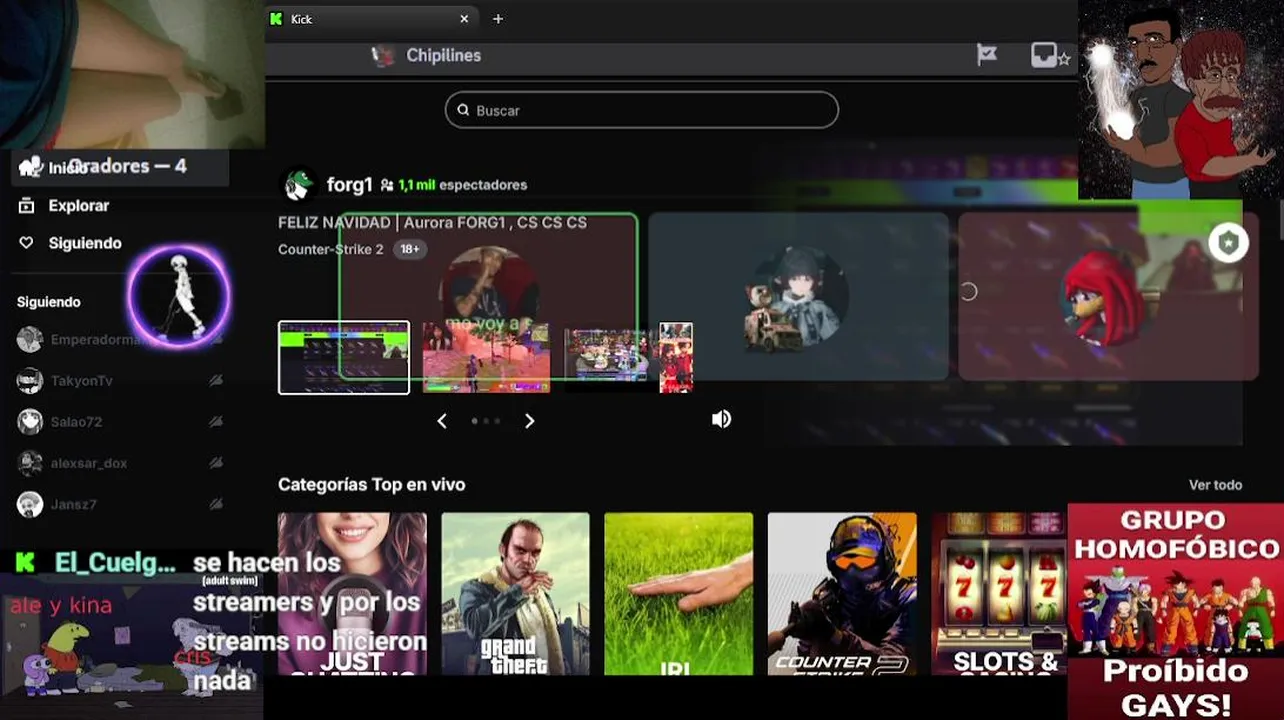Screen dimensions: 1284x720
Task: Open the inbox icon in top bar
Action: click(x=1043, y=55)
